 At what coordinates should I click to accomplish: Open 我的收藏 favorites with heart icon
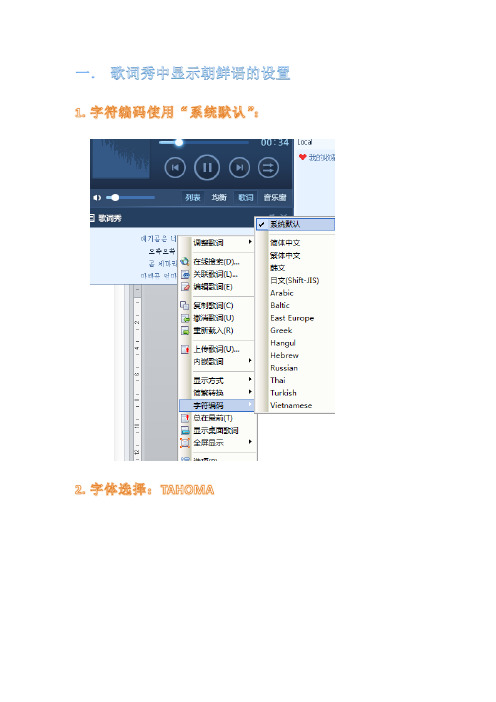click(317, 157)
